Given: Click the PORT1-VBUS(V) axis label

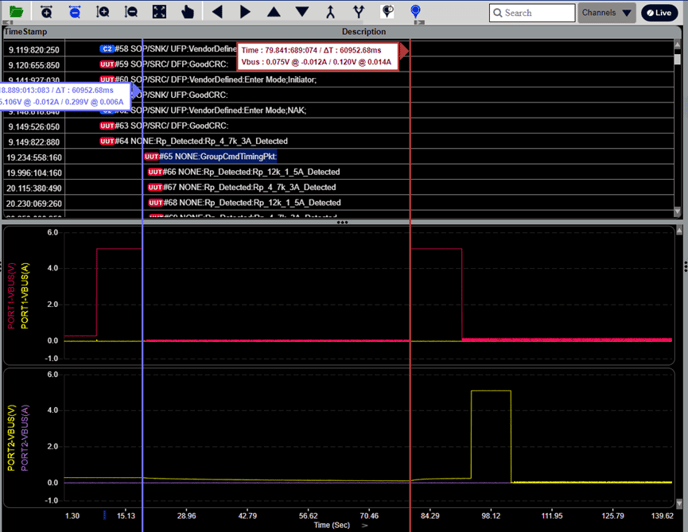Looking at the screenshot, I should (x=11, y=295).
